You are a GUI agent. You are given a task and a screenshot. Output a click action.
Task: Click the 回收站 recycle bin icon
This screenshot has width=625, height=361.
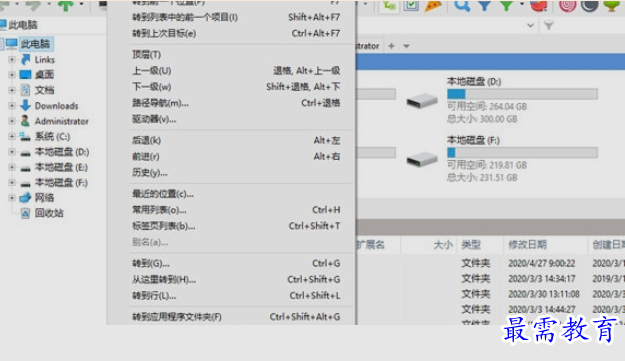pyautogui.click(x=26, y=213)
